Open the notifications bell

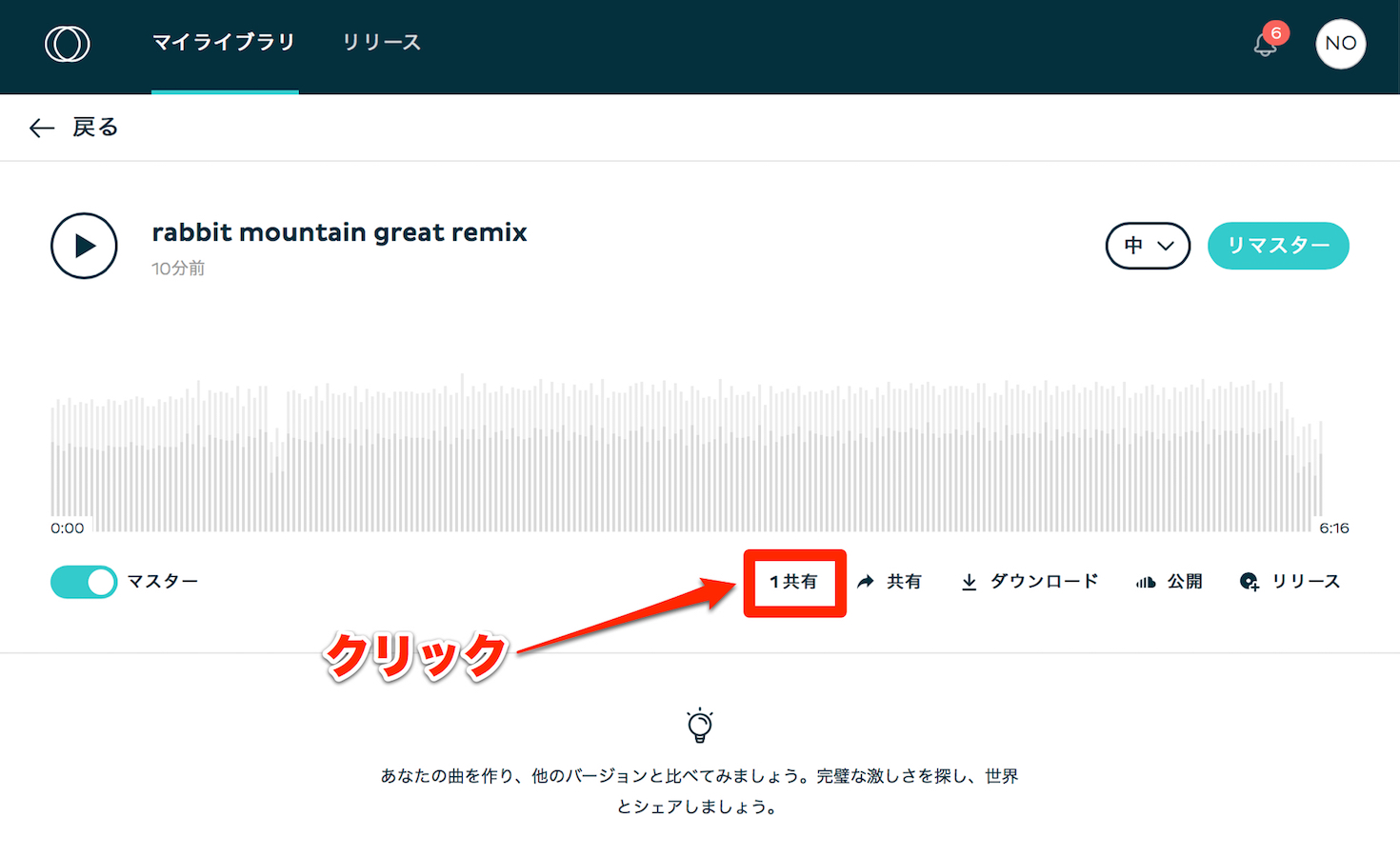click(1266, 44)
